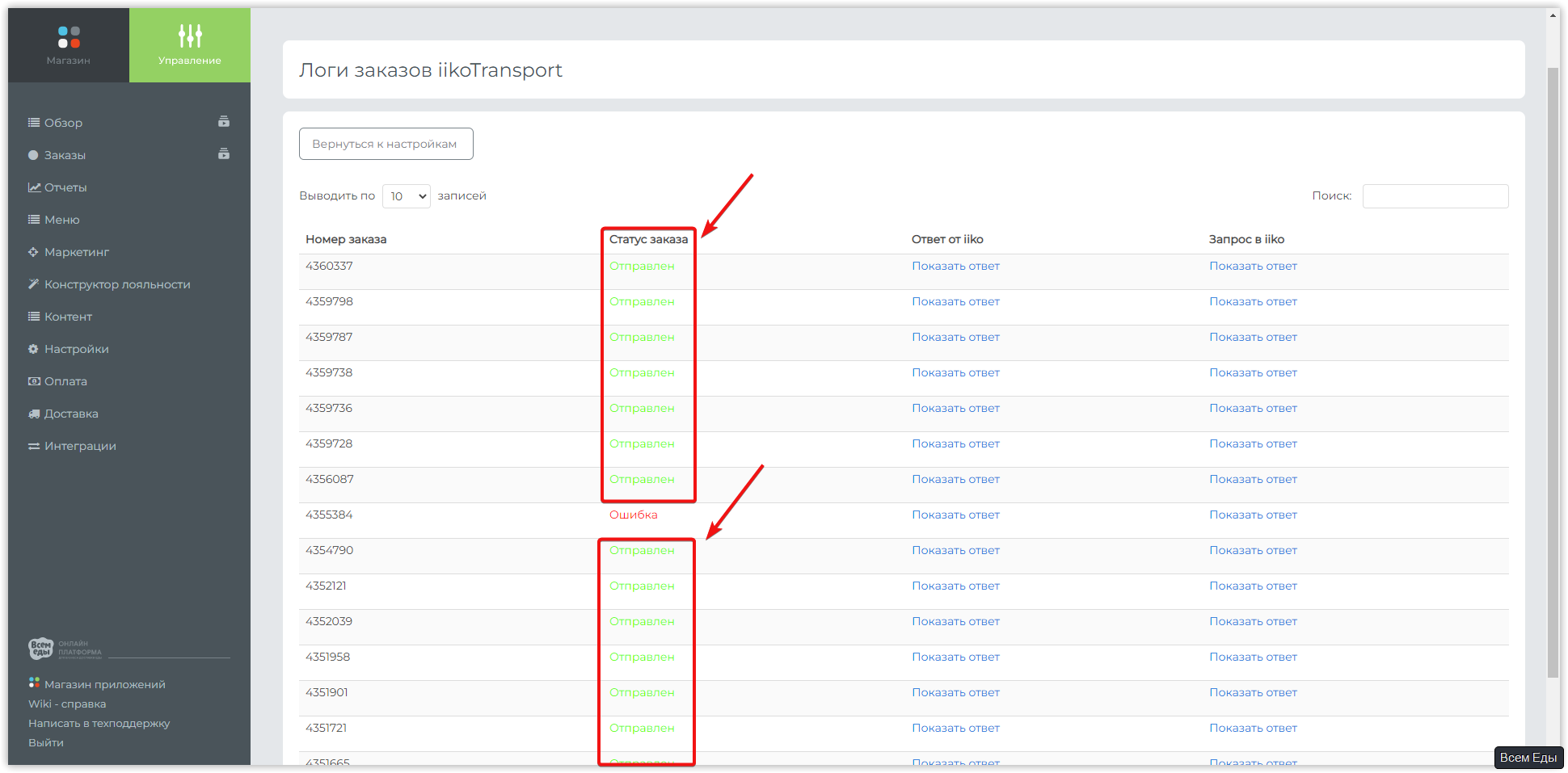1568x773 pixels.
Task: Click the Меню list icon
Action: (34, 220)
